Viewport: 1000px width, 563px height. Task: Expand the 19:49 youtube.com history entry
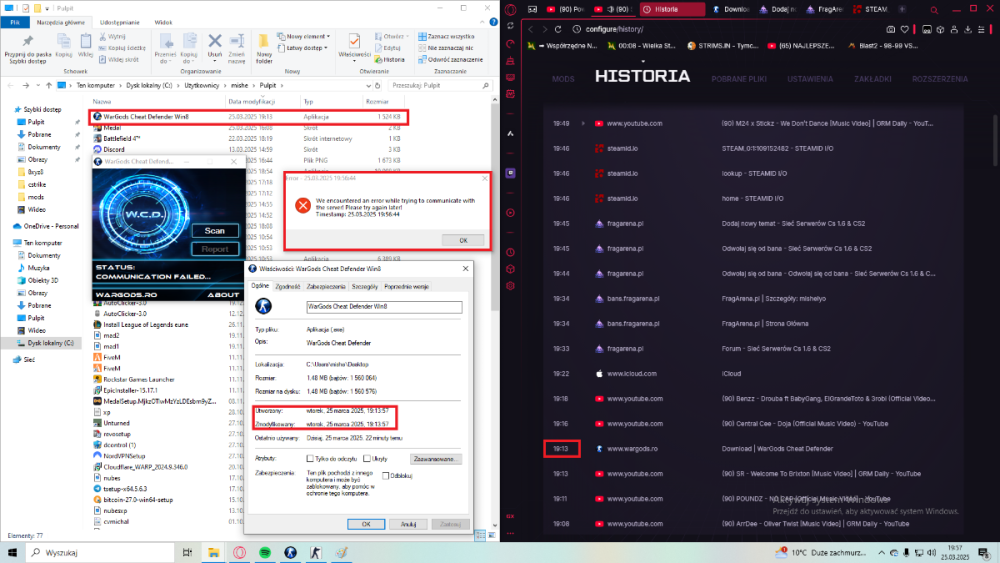[583, 124]
